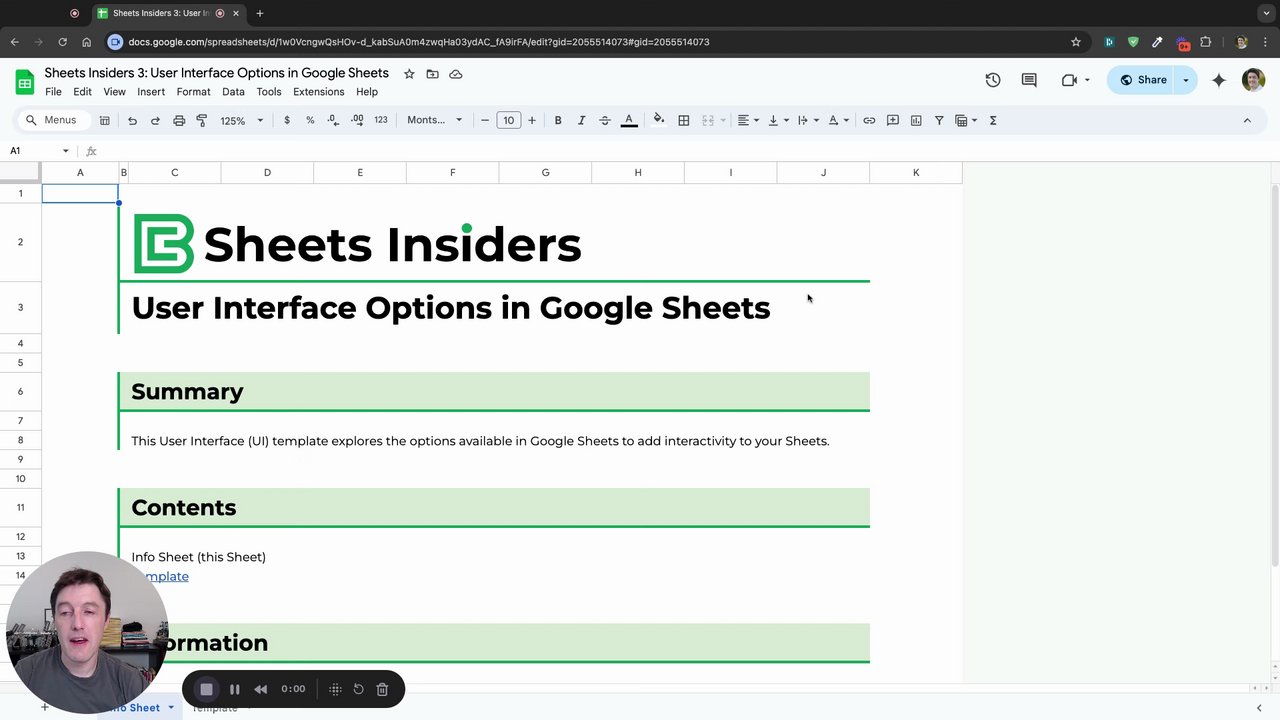
Task: Open version history clock icon
Action: pyautogui.click(x=993, y=80)
